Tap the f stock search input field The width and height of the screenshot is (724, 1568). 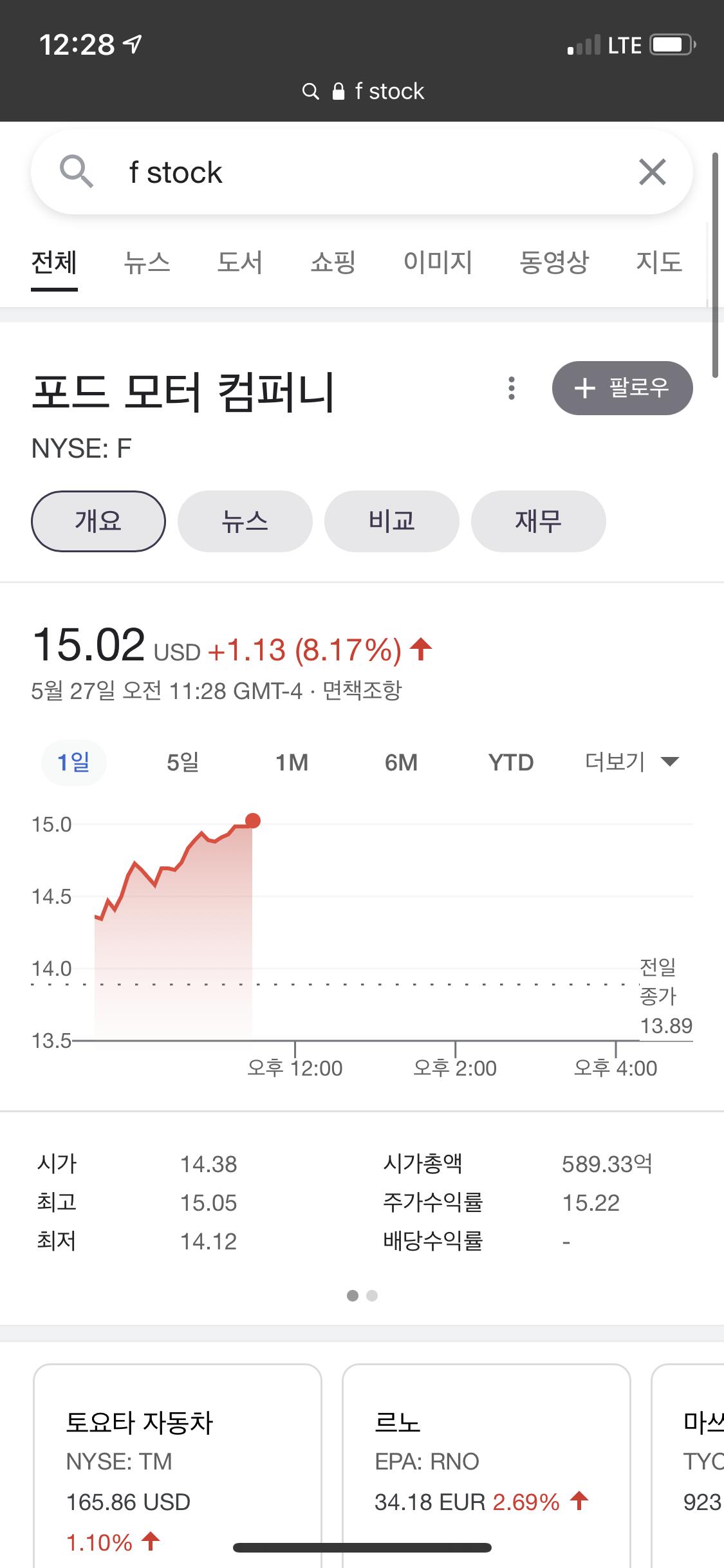[360, 173]
